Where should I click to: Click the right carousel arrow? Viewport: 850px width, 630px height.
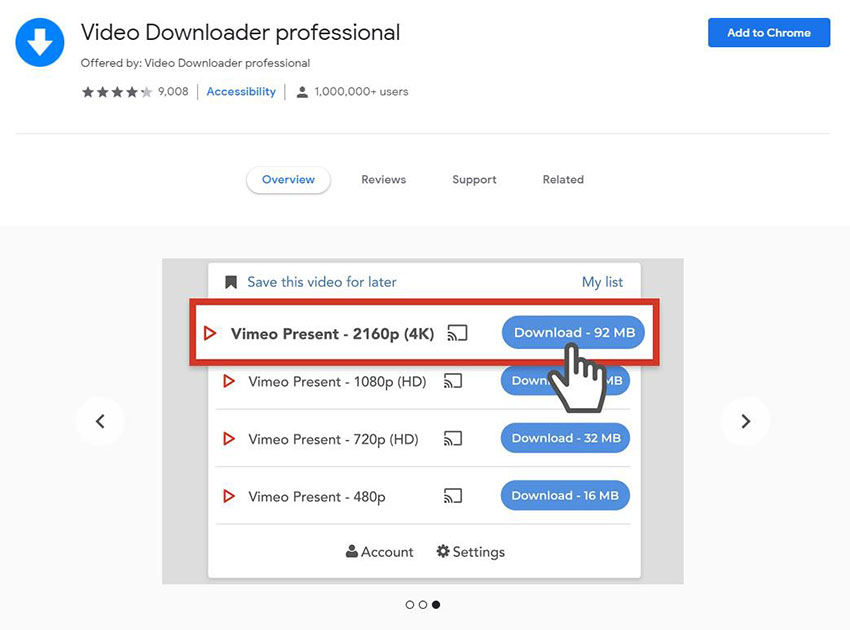745,421
